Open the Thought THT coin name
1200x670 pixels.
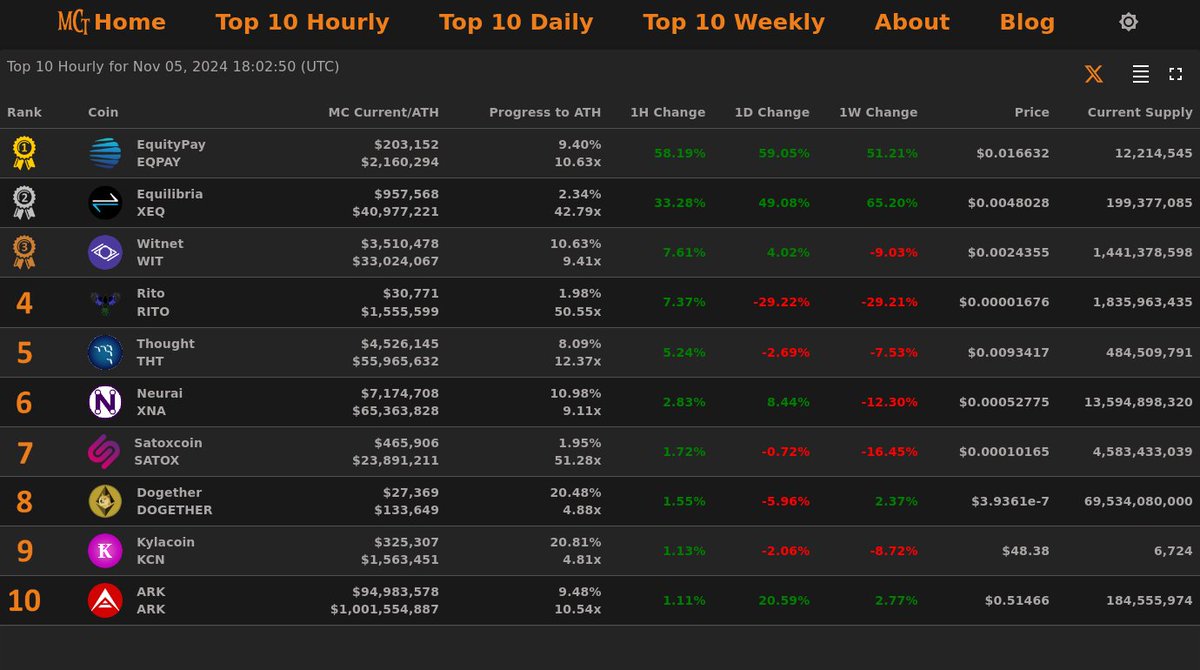pyautogui.click(x=166, y=352)
